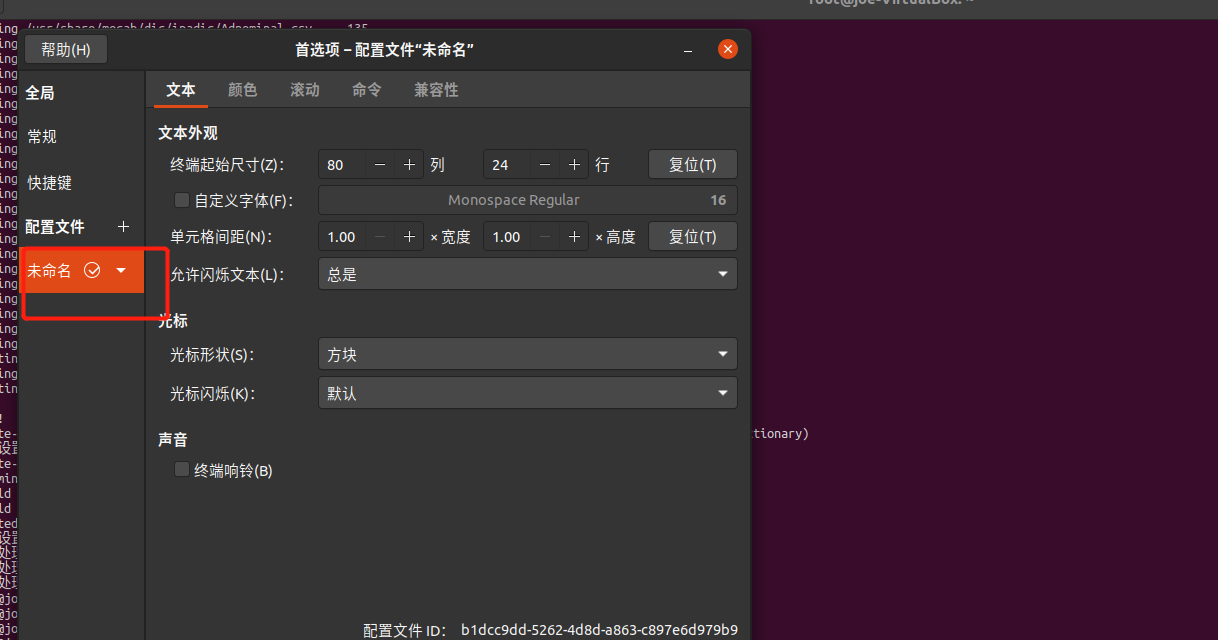
Task: Open the 光标闪烁 dropdown showing 默认
Action: coord(528,393)
